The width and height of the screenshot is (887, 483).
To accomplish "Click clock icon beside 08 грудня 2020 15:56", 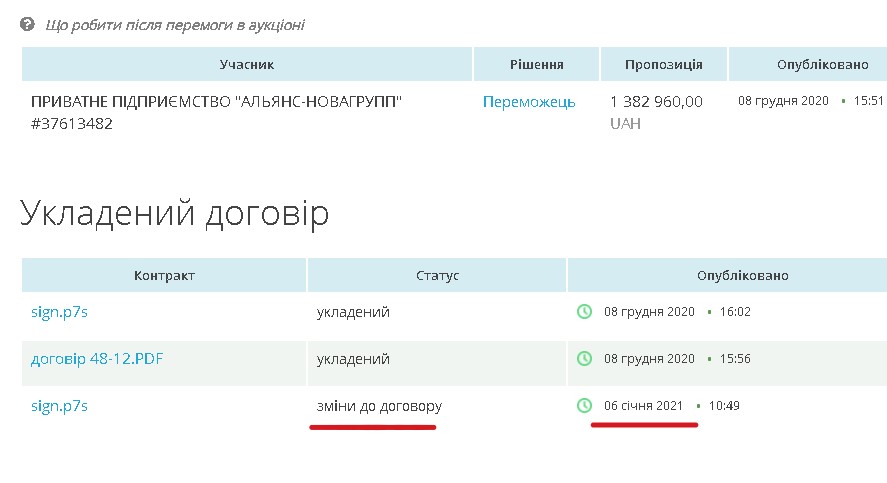I will [x=585, y=359].
